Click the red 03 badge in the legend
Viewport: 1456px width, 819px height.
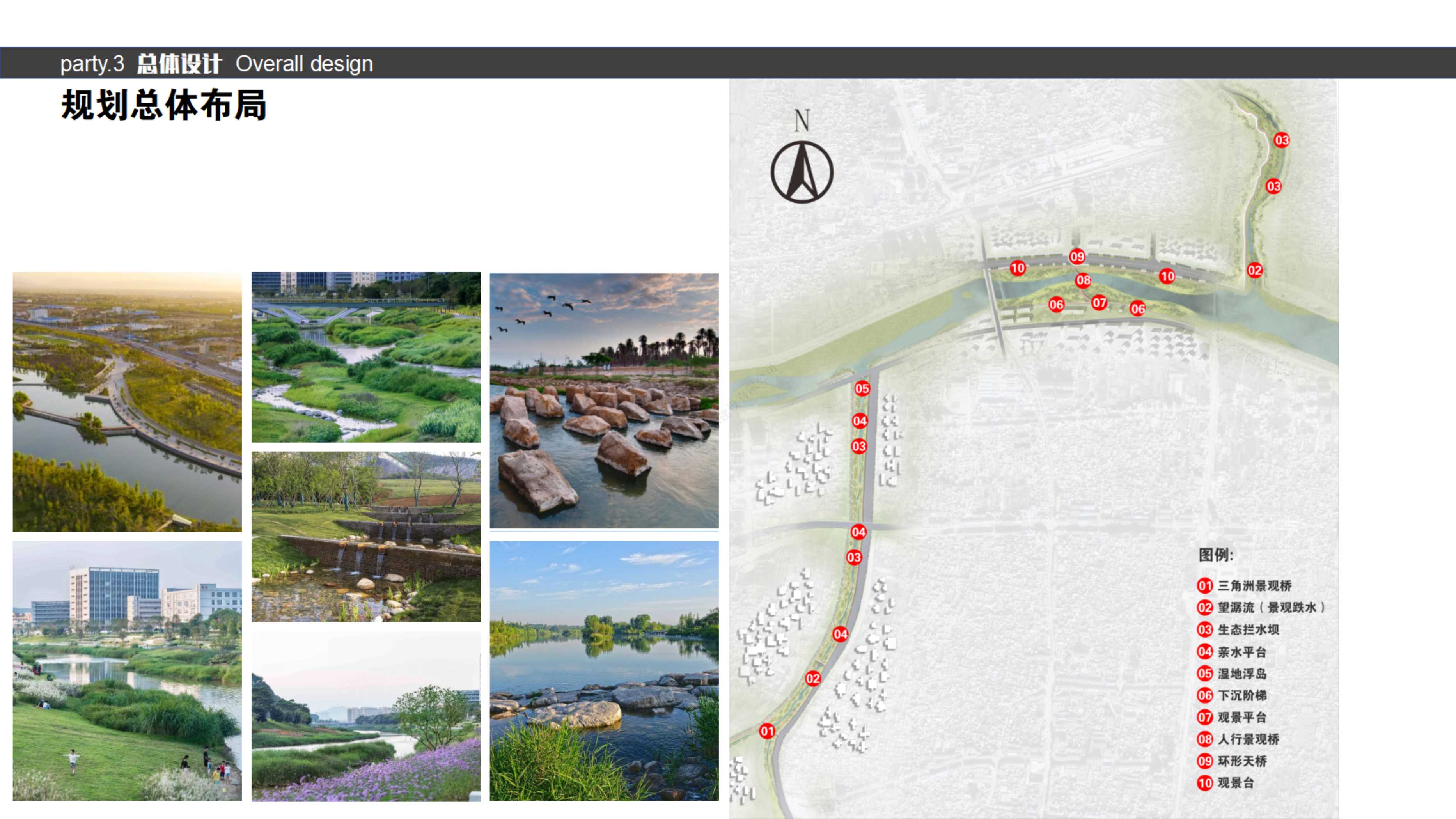[1204, 629]
